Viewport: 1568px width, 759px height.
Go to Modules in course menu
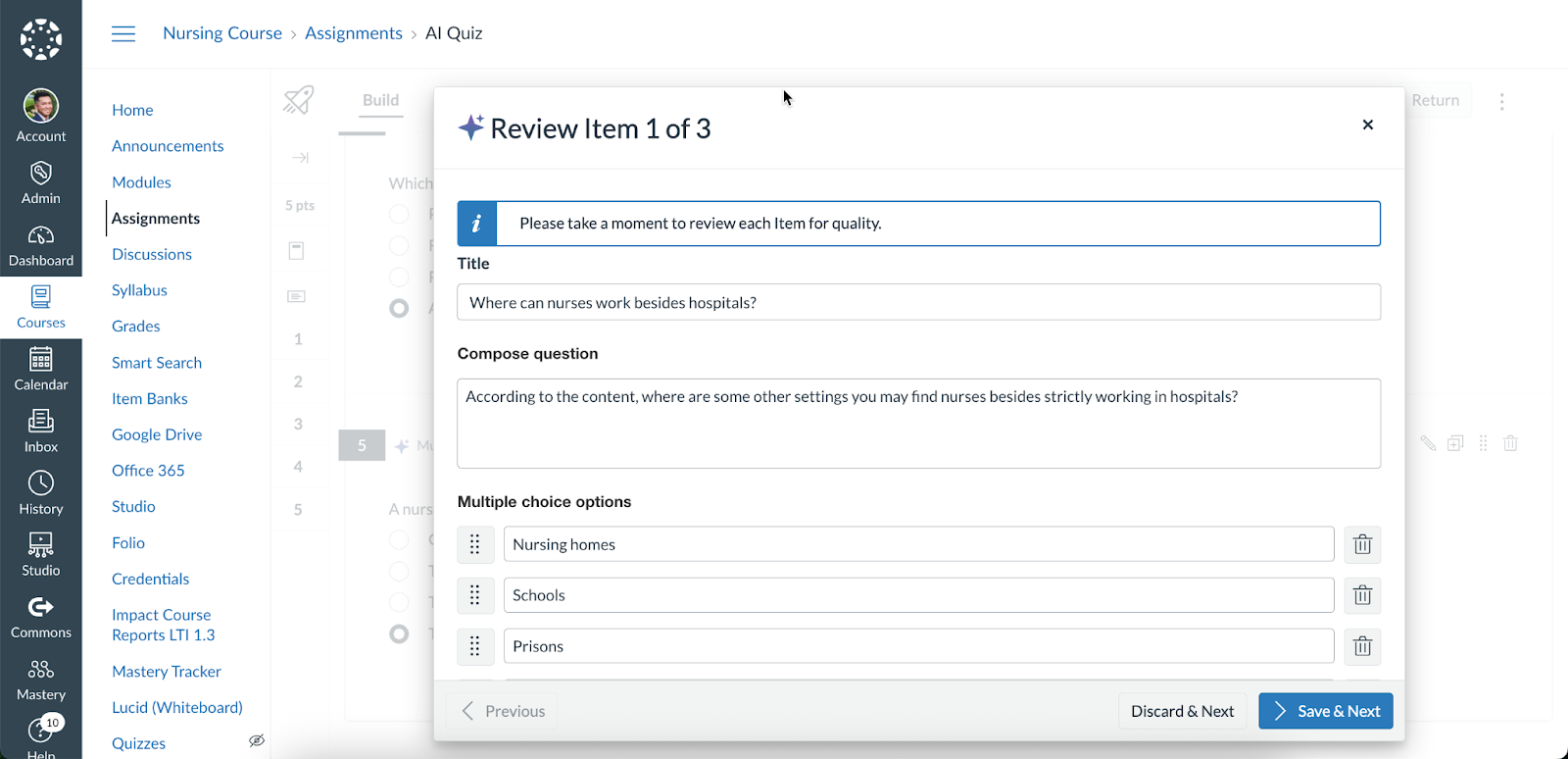(x=141, y=182)
